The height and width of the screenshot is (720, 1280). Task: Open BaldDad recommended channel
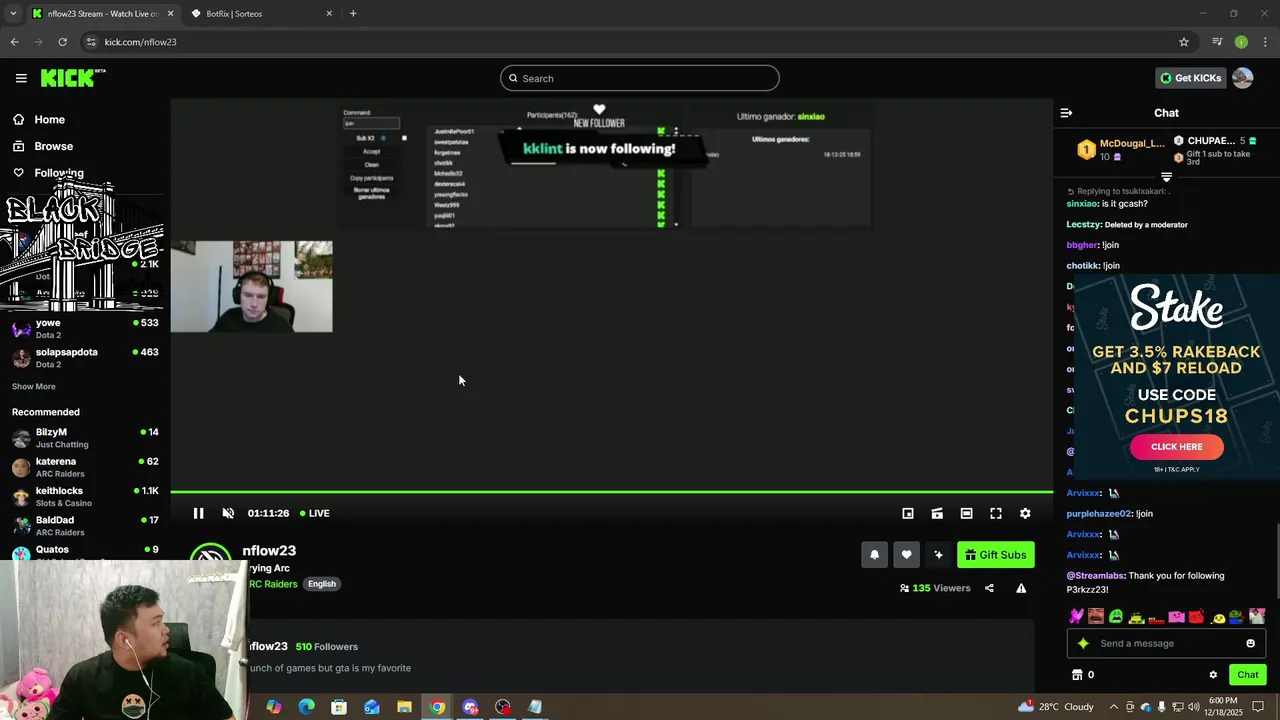(x=85, y=526)
